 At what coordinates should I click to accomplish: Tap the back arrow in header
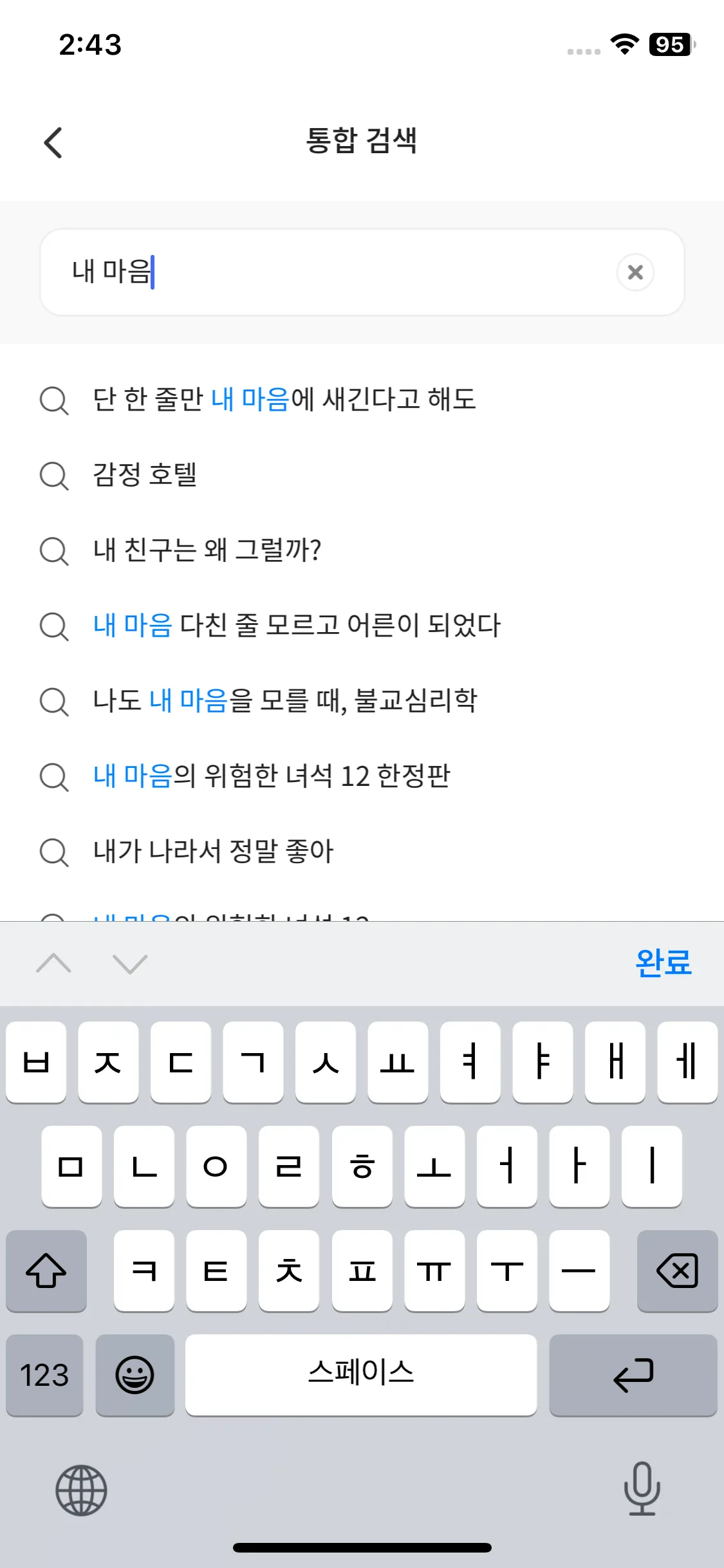[x=53, y=142]
